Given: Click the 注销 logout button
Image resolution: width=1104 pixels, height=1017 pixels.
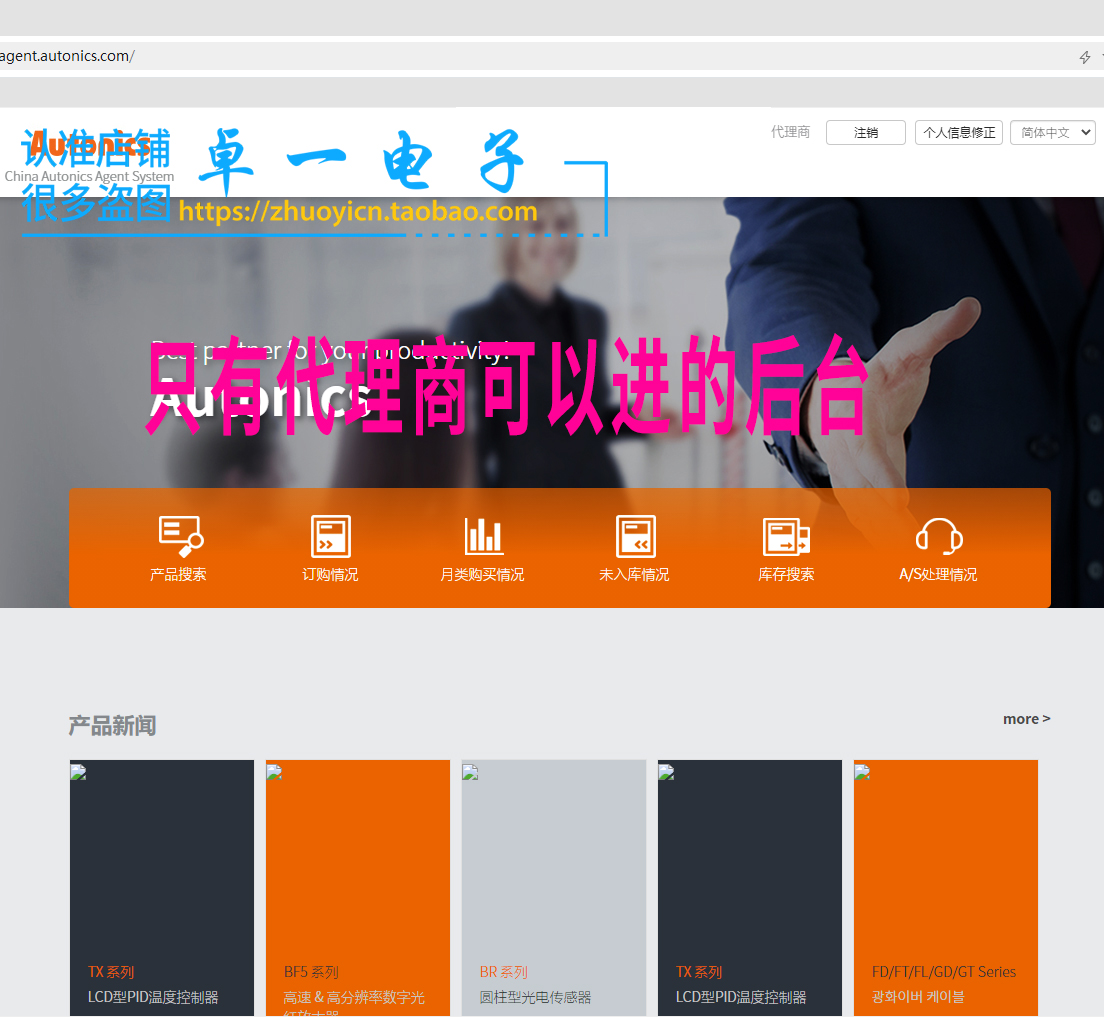Looking at the screenshot, I should tap(865, 132).
